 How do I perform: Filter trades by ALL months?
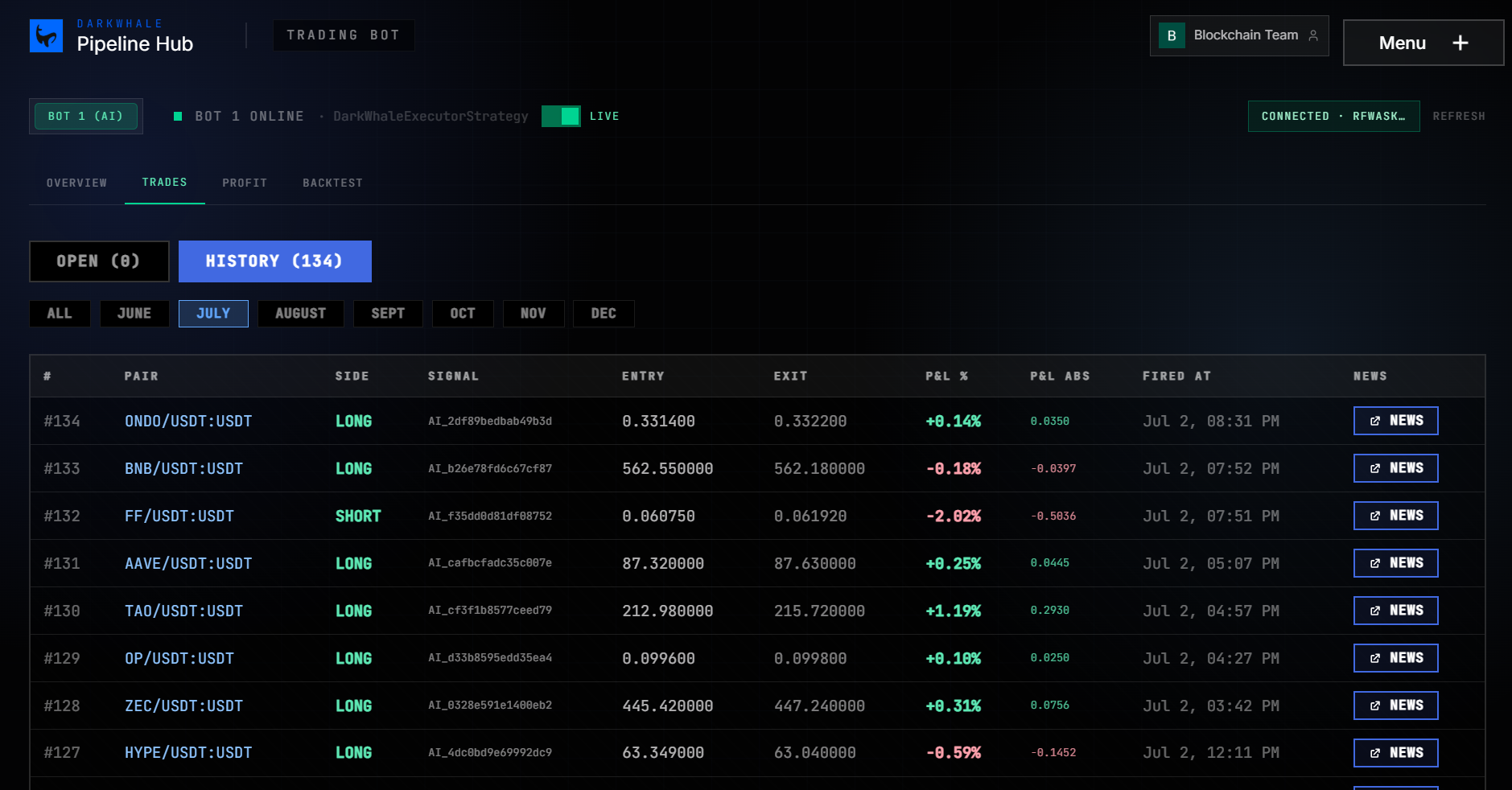60,314
